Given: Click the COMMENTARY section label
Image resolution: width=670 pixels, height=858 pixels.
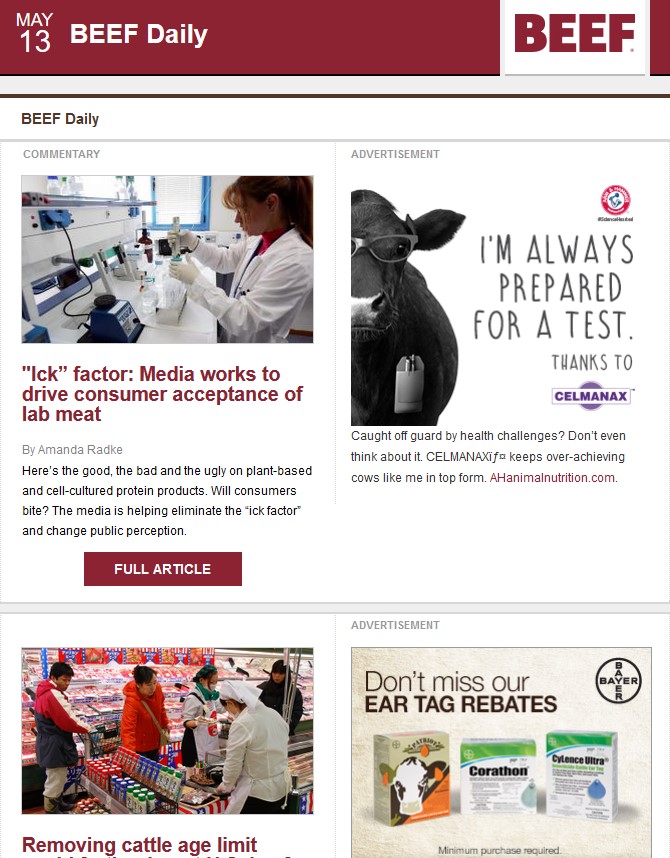Looking at the screenshot, I should tap(61, 154).
